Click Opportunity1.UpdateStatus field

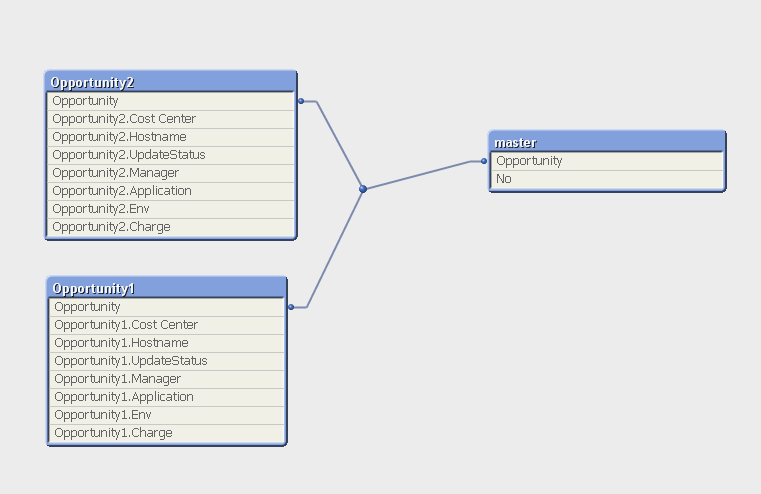click(167, 361)
